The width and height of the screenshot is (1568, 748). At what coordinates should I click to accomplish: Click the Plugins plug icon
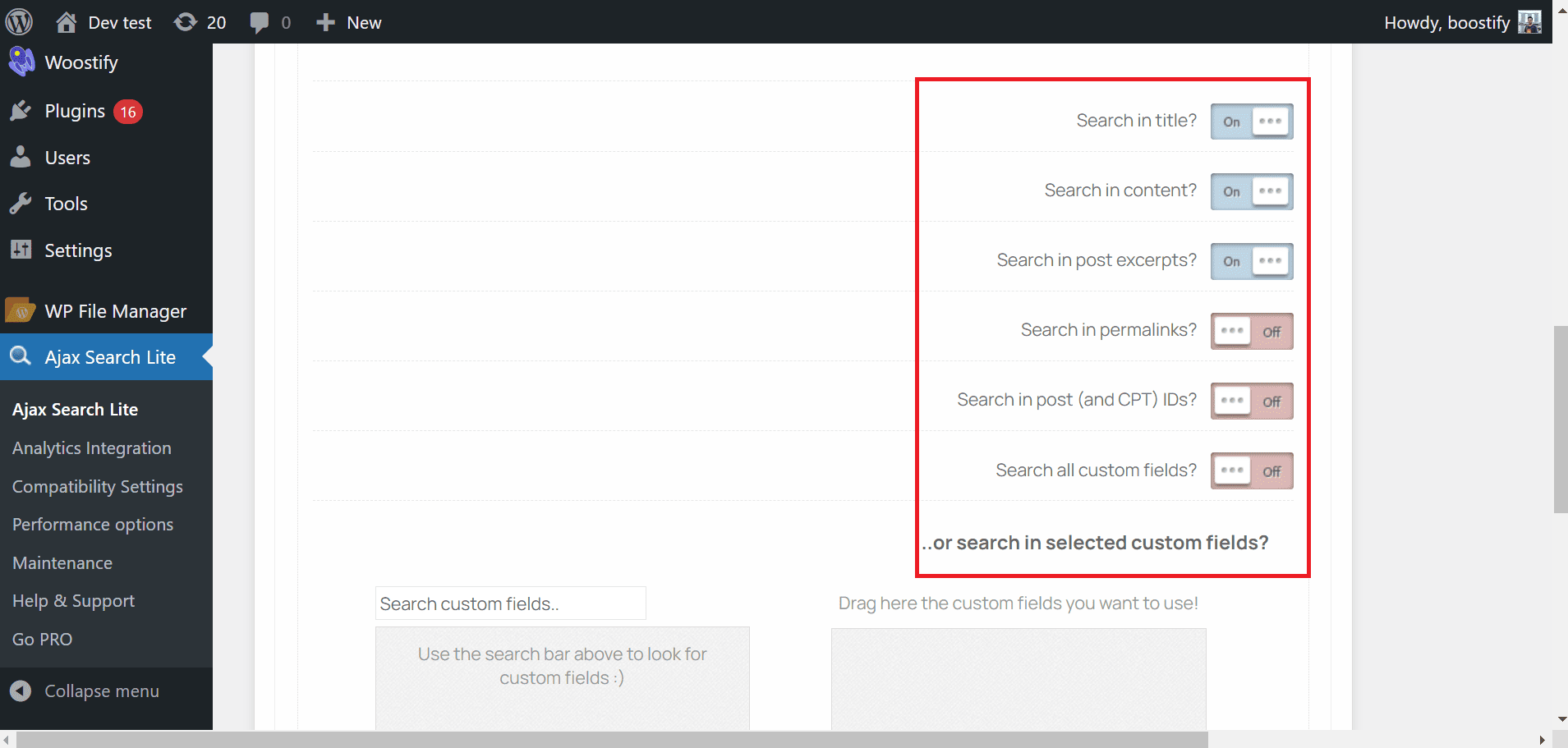pos(21,111)
